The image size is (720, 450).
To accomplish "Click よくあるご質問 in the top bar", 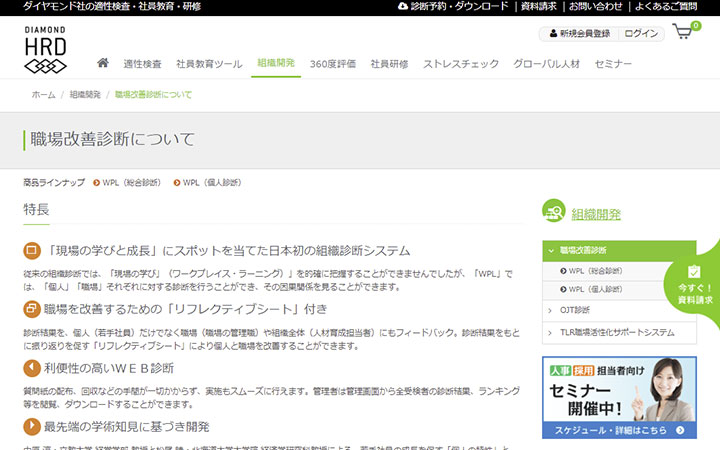I will pyautogui.click(x=666, y=6).
